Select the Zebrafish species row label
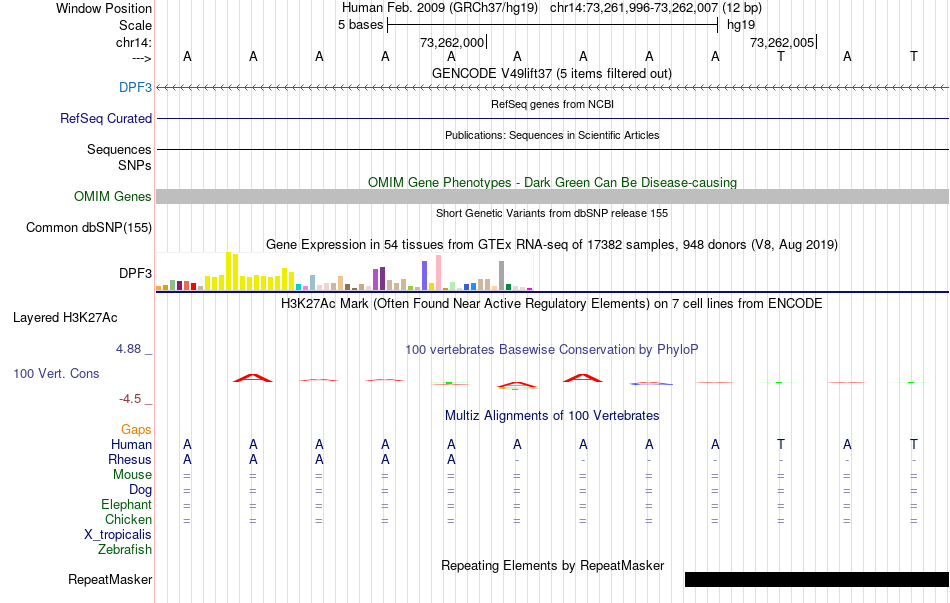 (x=125, y=550)
